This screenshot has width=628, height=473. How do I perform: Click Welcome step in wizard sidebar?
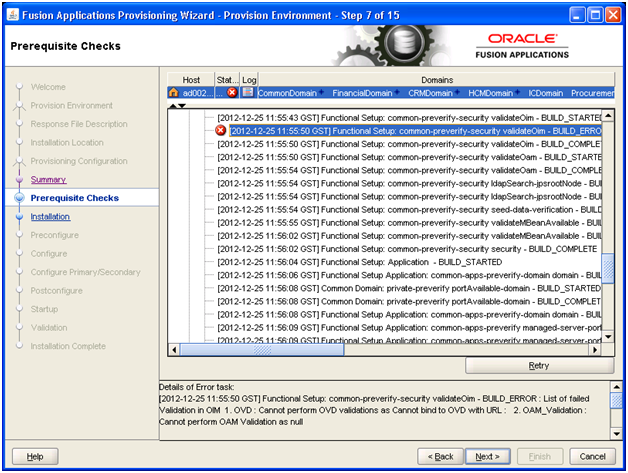48,87
